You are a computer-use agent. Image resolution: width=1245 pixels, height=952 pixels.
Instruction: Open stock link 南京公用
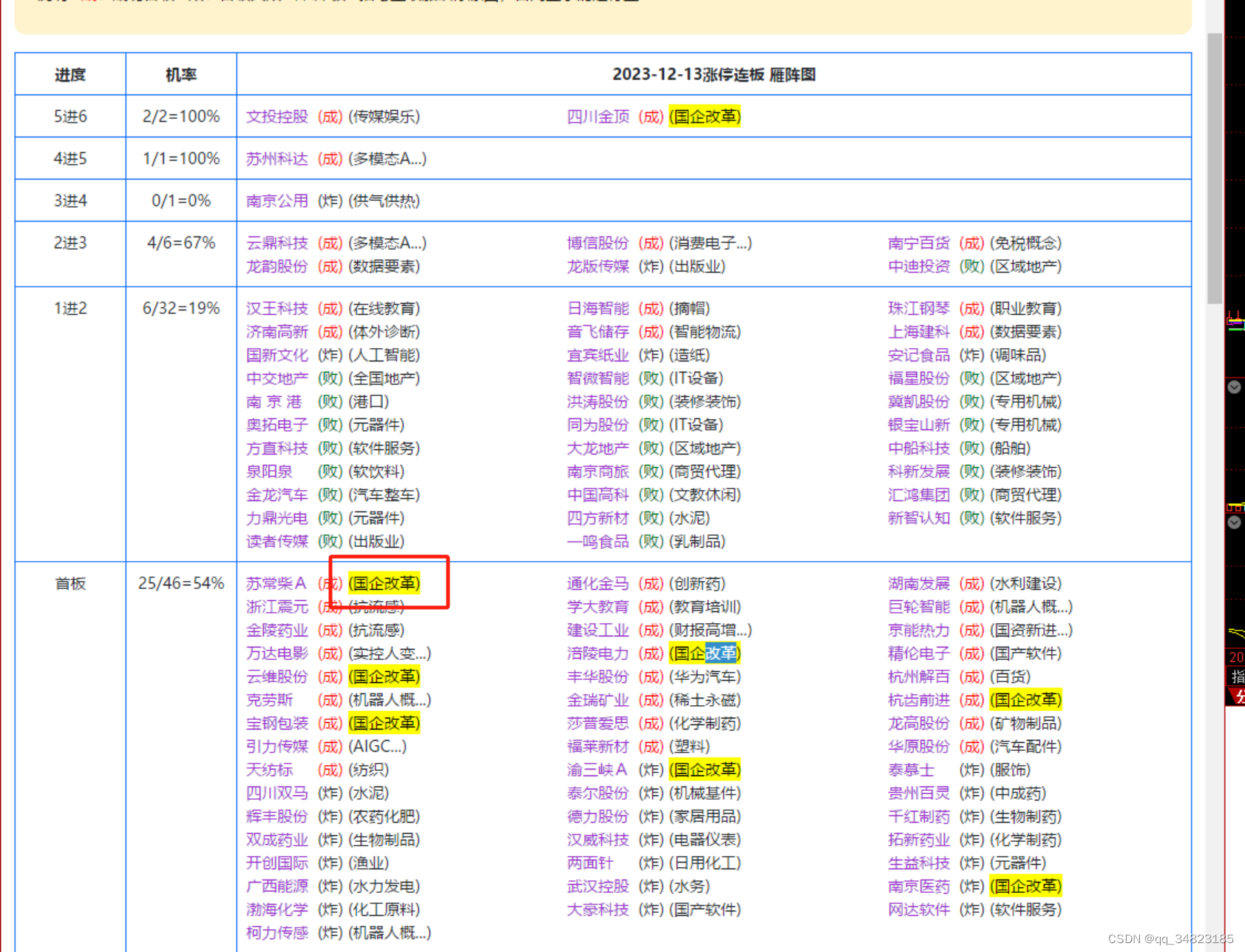point(277,201)
